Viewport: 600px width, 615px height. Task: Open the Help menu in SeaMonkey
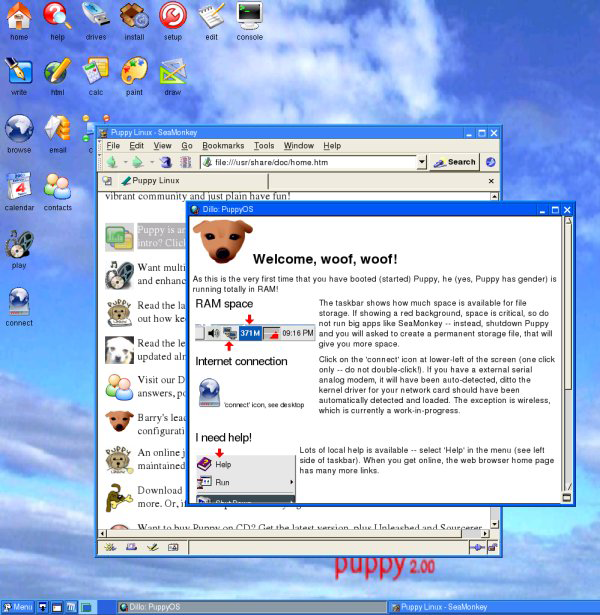click(x=332, y=146)
